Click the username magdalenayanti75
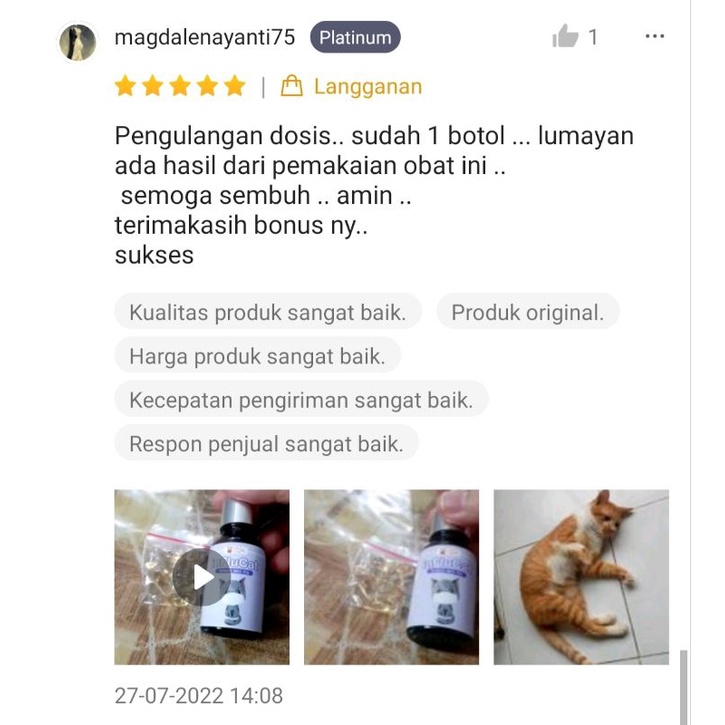This screenshot has width=725, height=725. [x=205, y=37]
